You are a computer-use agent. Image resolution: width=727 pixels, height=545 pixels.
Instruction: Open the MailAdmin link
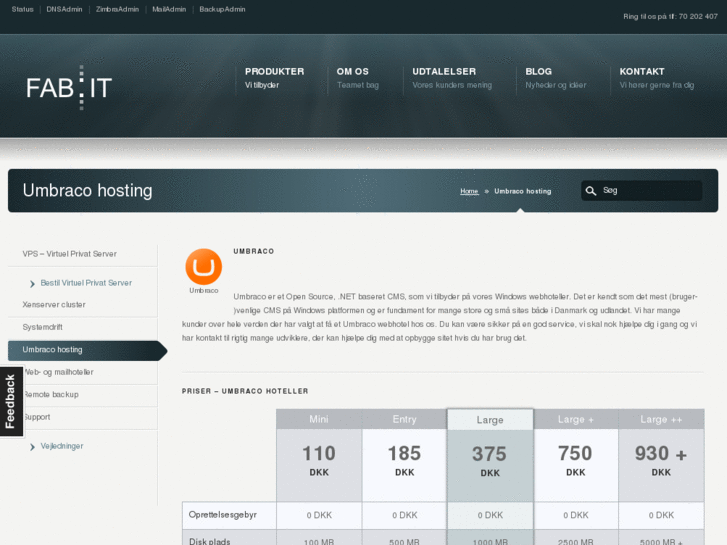pyautogui.click(x=169, y=9)
